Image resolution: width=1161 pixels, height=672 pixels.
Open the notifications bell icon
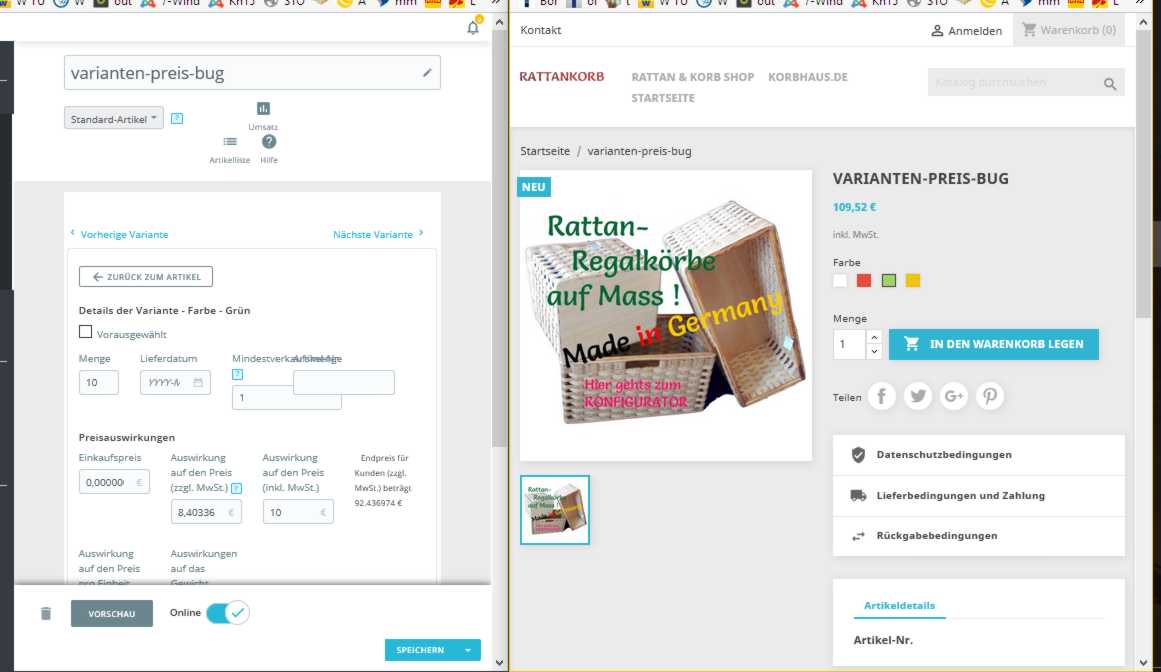click(x=473, y=27)
